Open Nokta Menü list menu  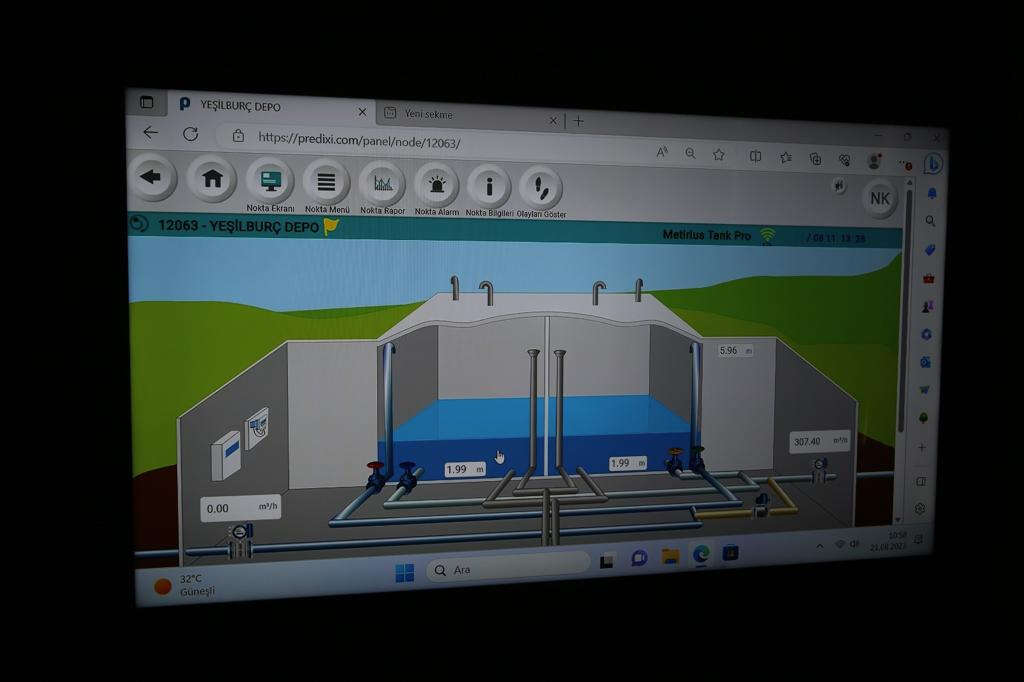point(326,183)
